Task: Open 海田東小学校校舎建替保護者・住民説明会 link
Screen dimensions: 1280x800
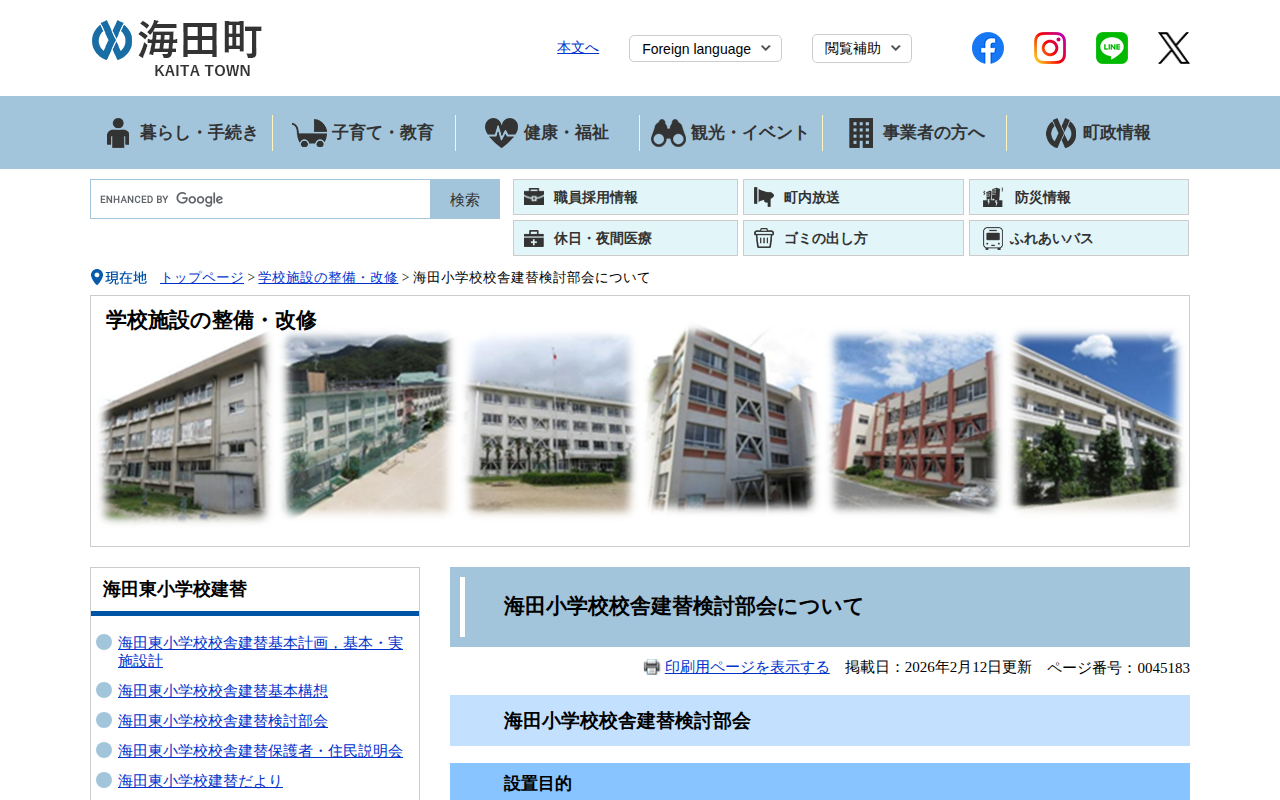Action: click(260, 750)
